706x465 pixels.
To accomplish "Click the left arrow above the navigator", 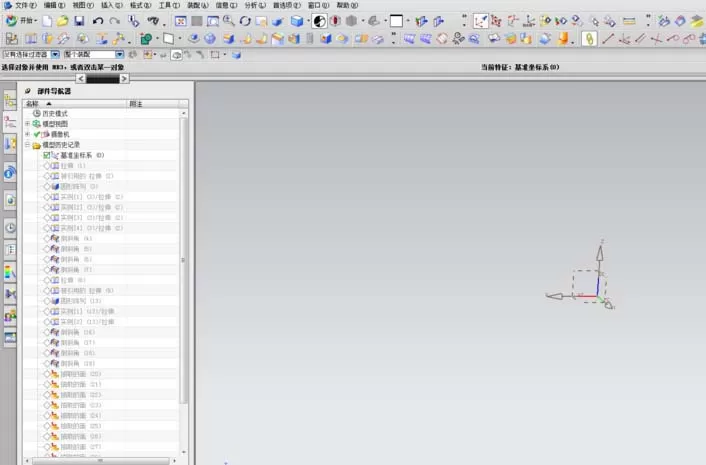I will point(81,79).
